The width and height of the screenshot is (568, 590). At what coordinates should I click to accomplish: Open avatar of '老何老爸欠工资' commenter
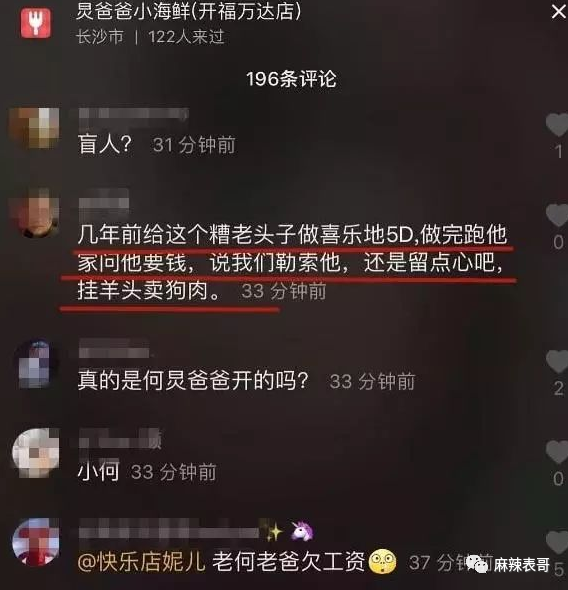pyautogui.click(x=35, y=542)
